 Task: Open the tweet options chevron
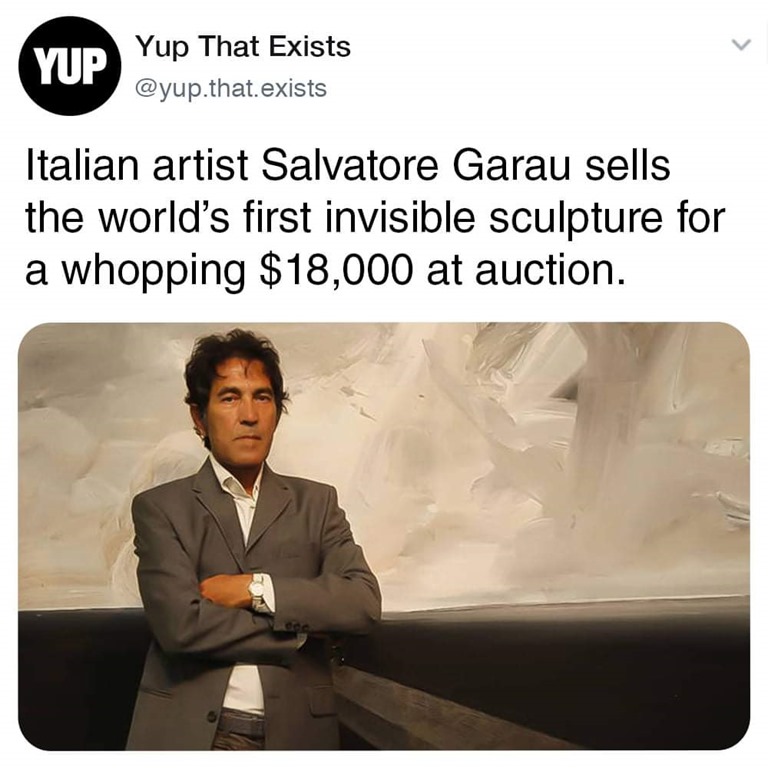click(741, 45)
